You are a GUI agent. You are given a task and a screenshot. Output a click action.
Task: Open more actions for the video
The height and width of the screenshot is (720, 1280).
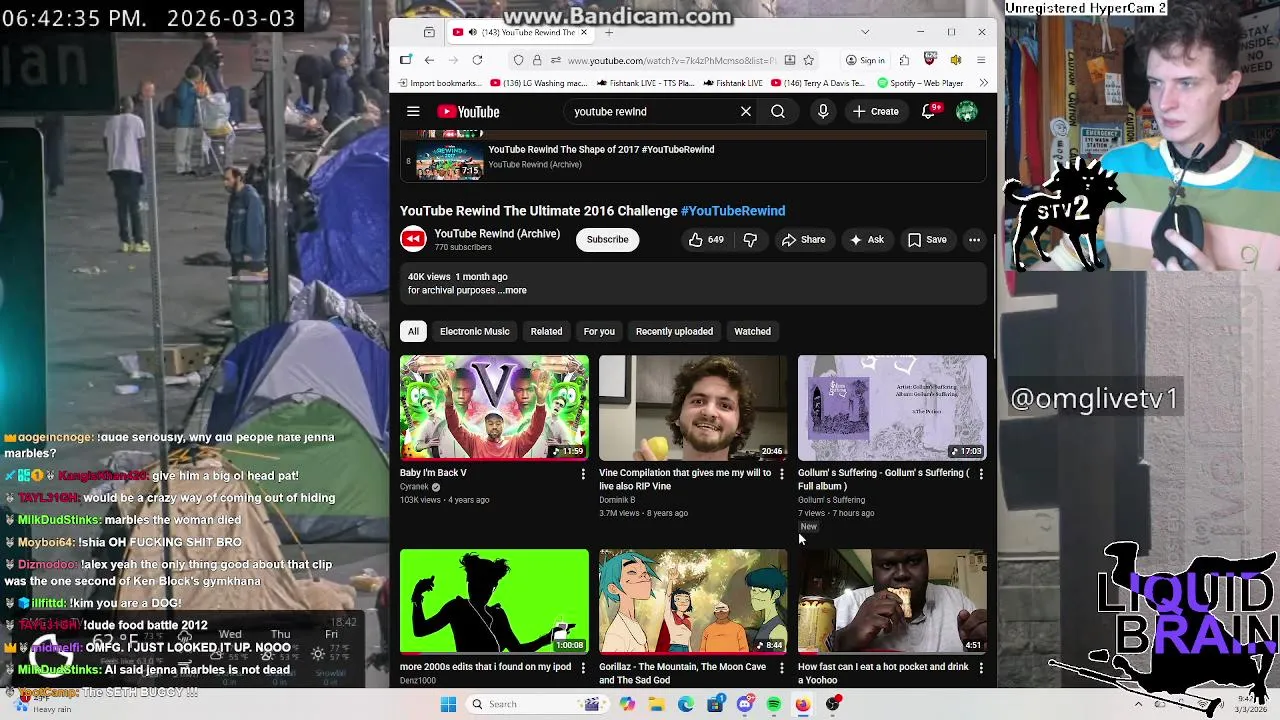pos(974,240)
